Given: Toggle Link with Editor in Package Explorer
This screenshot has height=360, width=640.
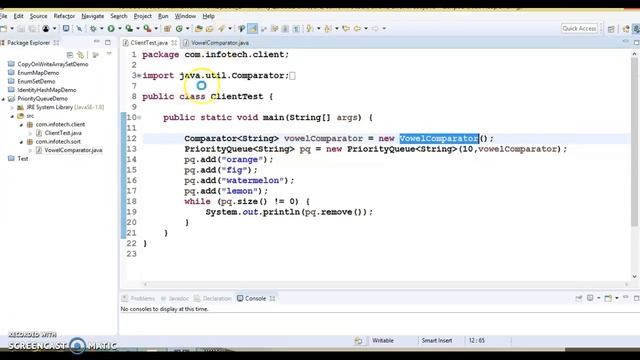Looking at the screenshot, I should coord(81,55).
